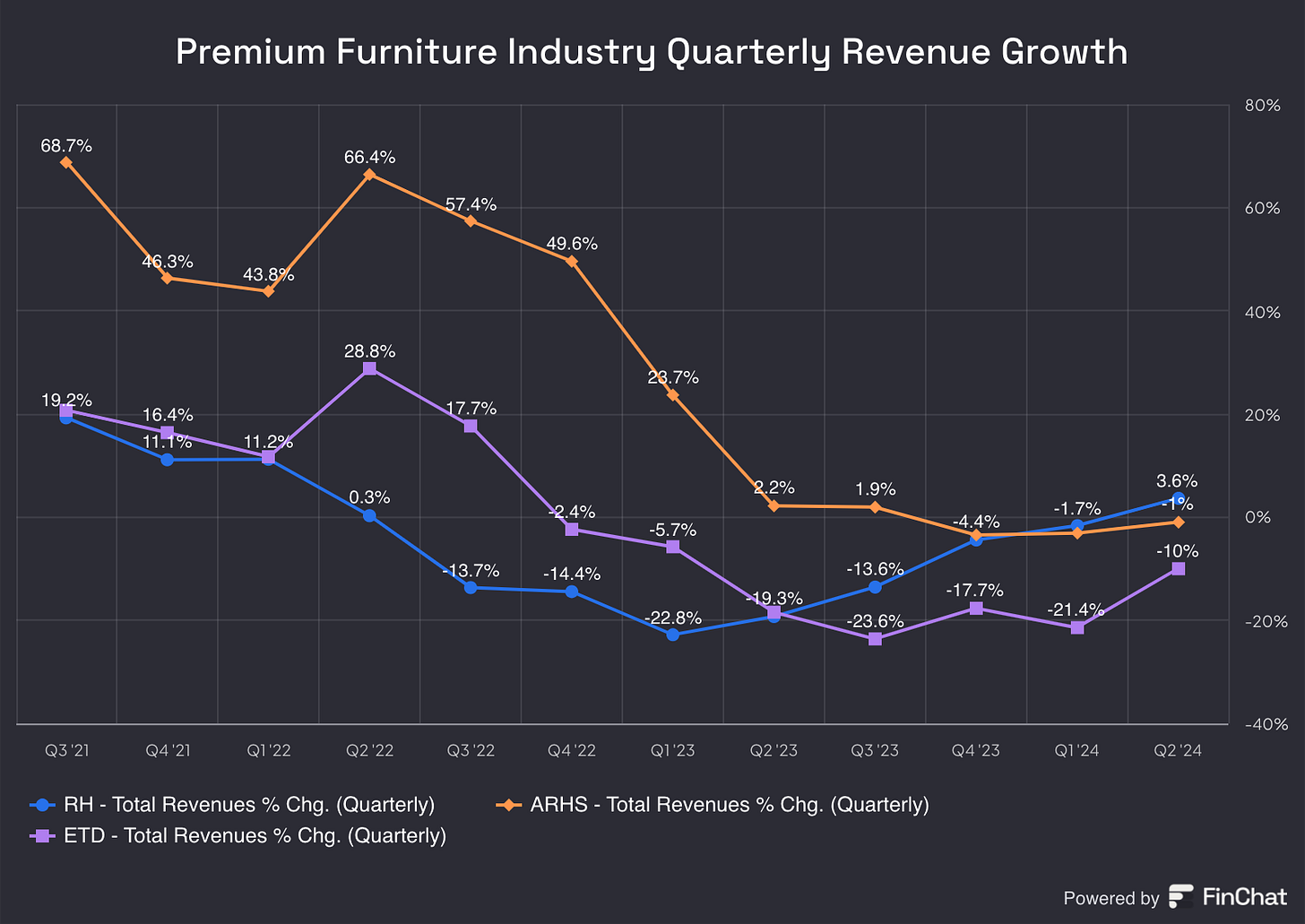Click the 80% y-axis label
1305x924 pixels.
(x=1262, y=106)
